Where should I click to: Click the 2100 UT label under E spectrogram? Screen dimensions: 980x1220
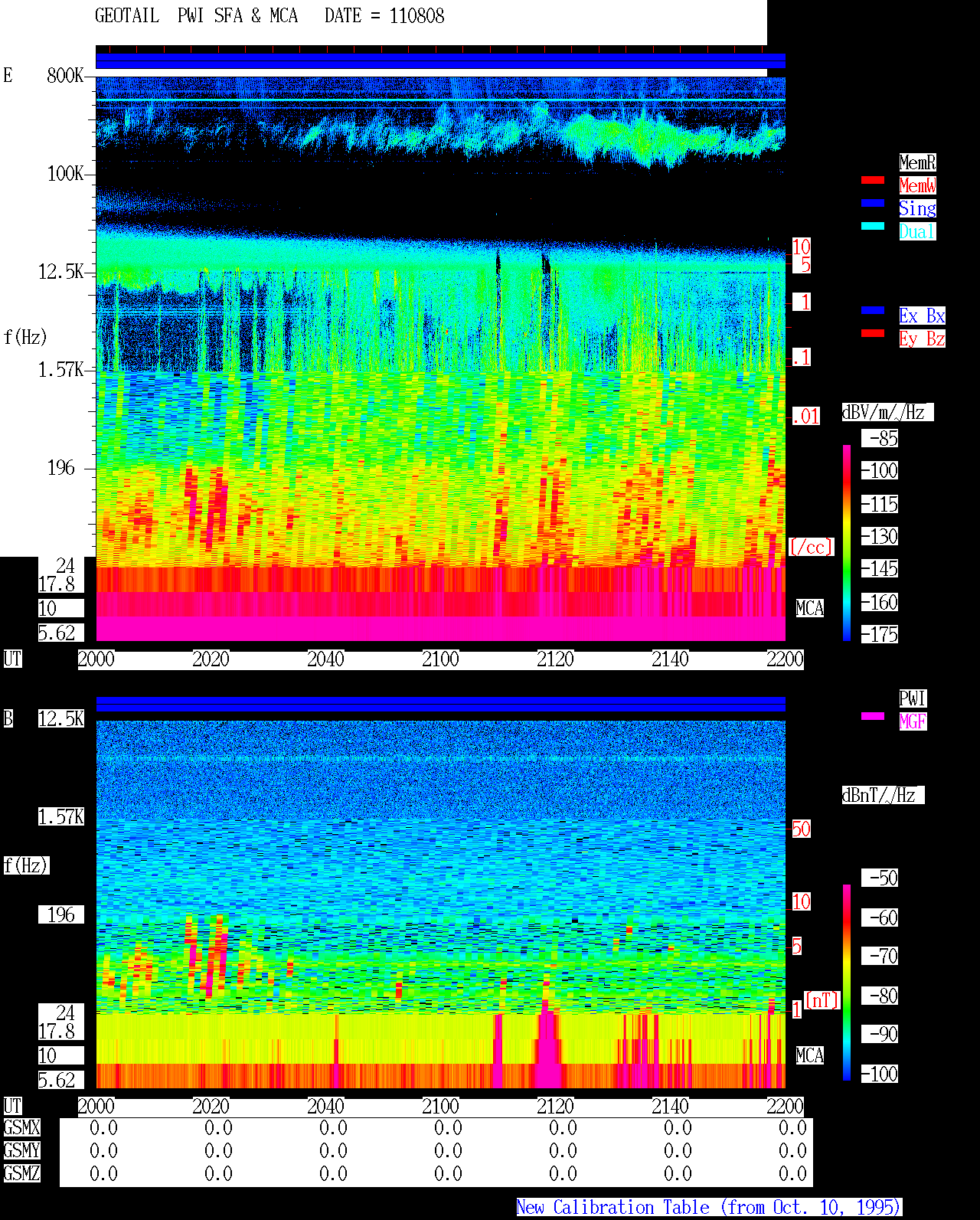(440, 659)
